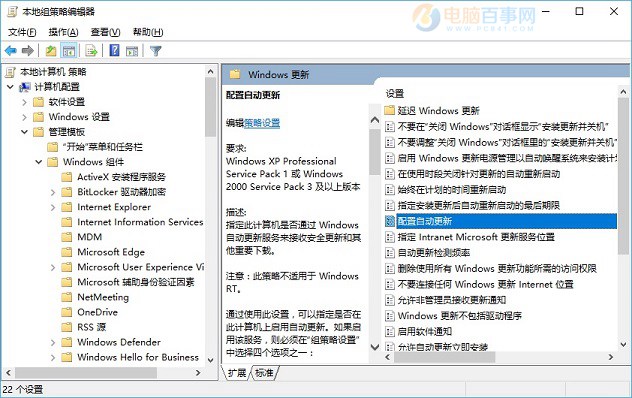Click the policy icon of 始终在计划的时间重新启动
The width and height of the screenshot is (632, 398).
(389, 190)
